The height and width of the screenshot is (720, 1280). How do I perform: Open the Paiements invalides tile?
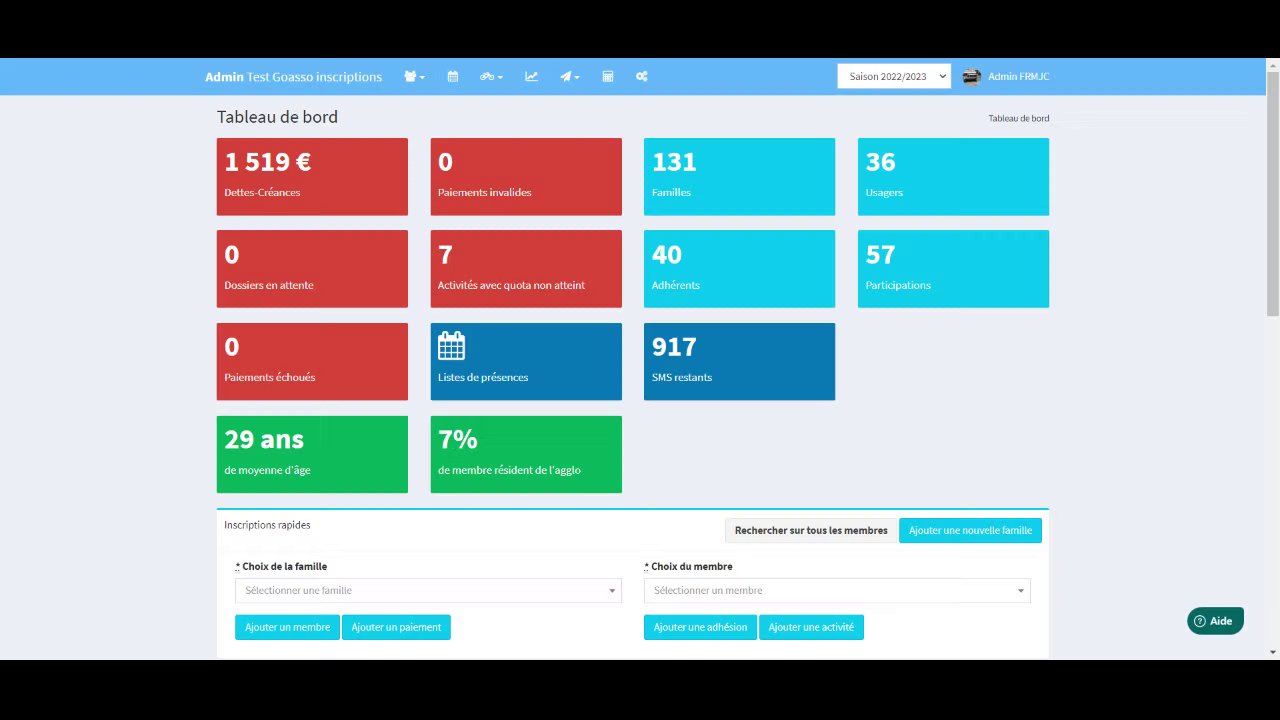coord(526,177)
